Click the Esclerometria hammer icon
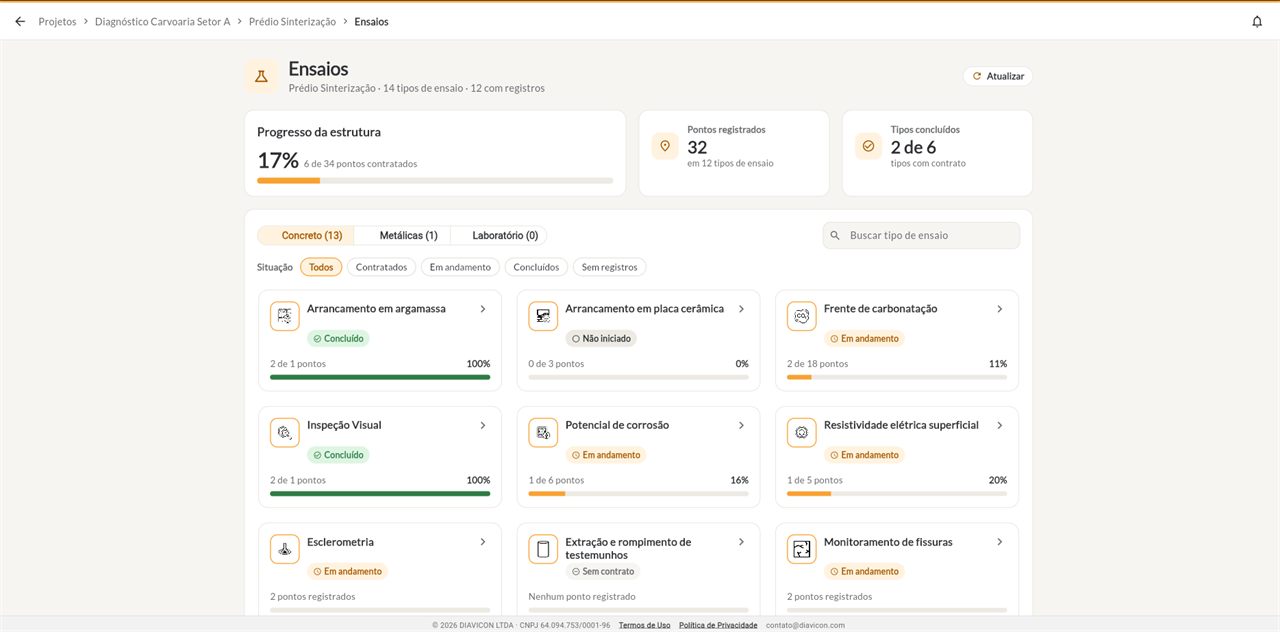This screenshot has height=632, width=1280. (x=285, y=549)
